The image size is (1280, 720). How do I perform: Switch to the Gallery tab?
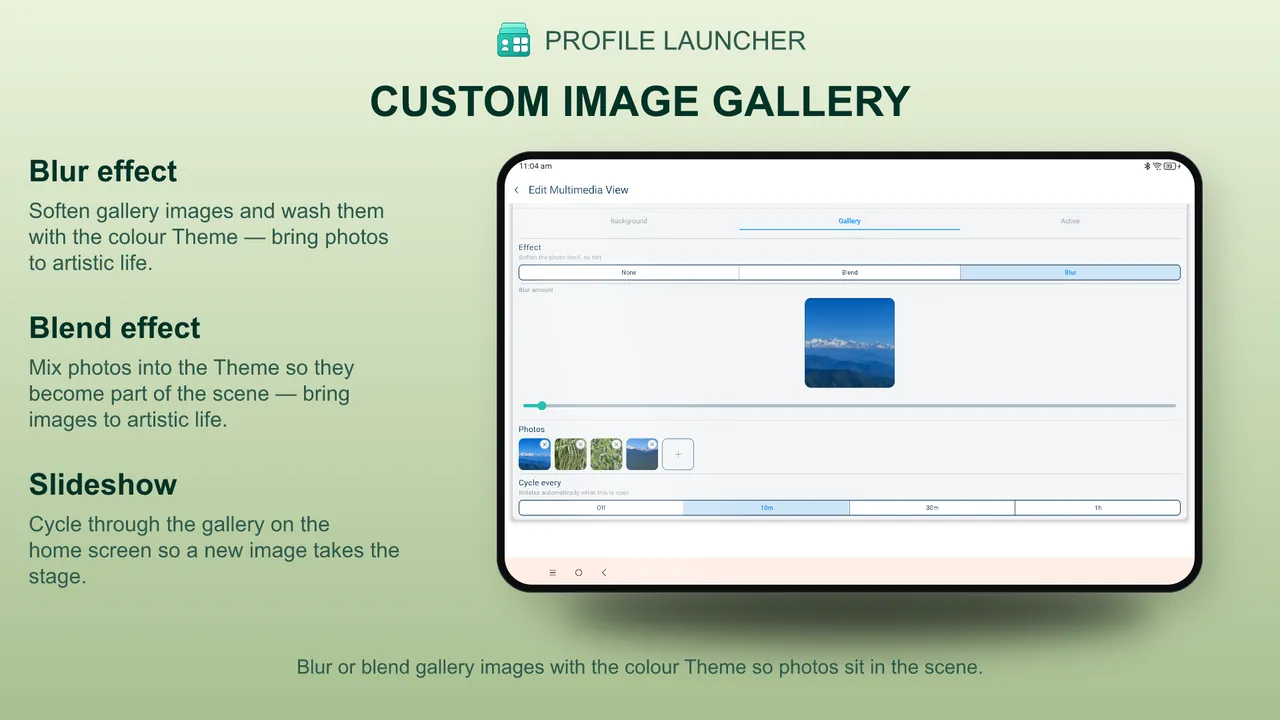[x=850, y=221]
